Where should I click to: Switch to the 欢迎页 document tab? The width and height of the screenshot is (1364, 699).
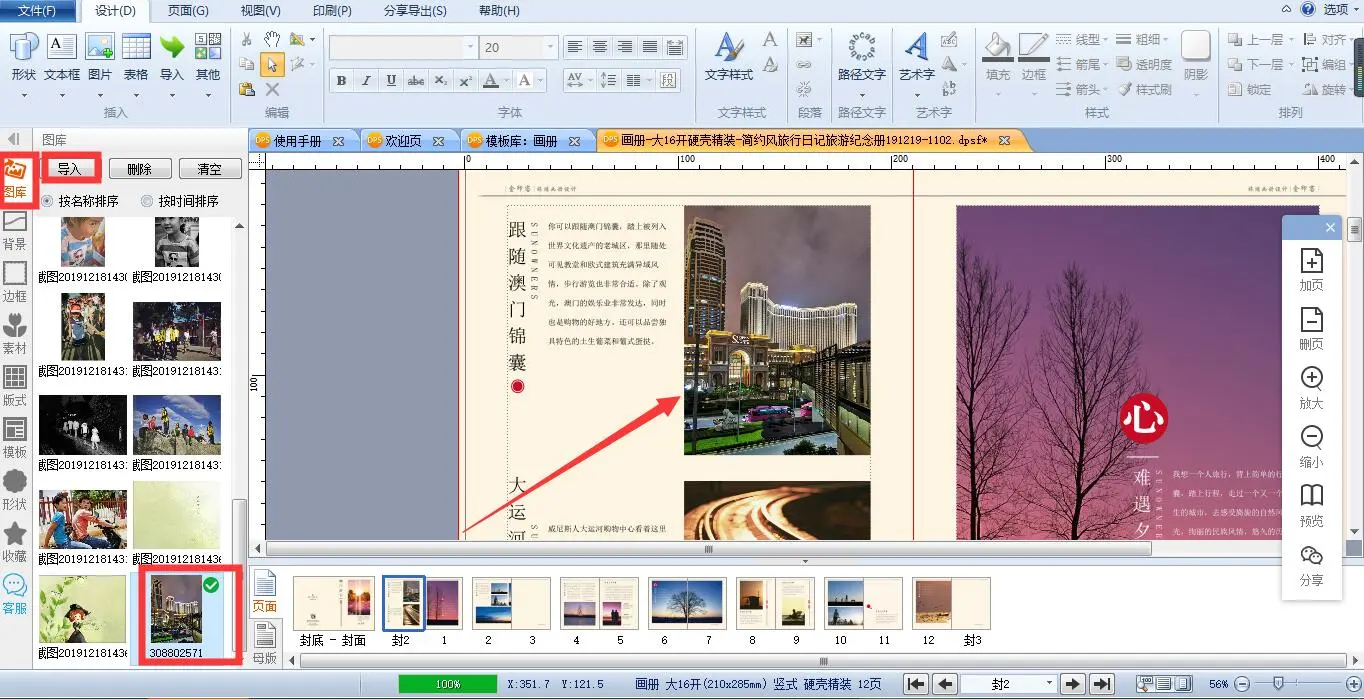[402, 141]
